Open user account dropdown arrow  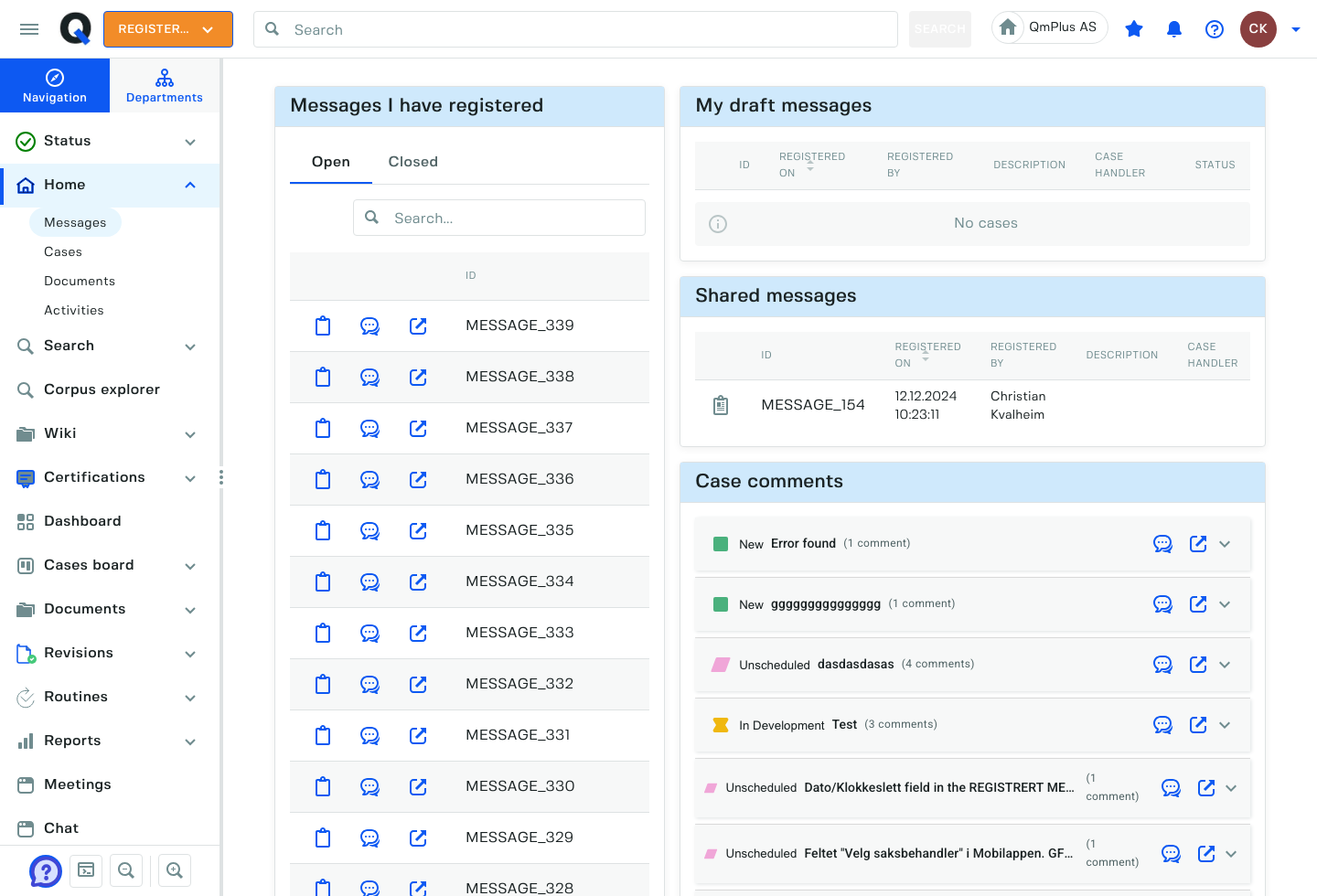click(x=1295, y=29)
